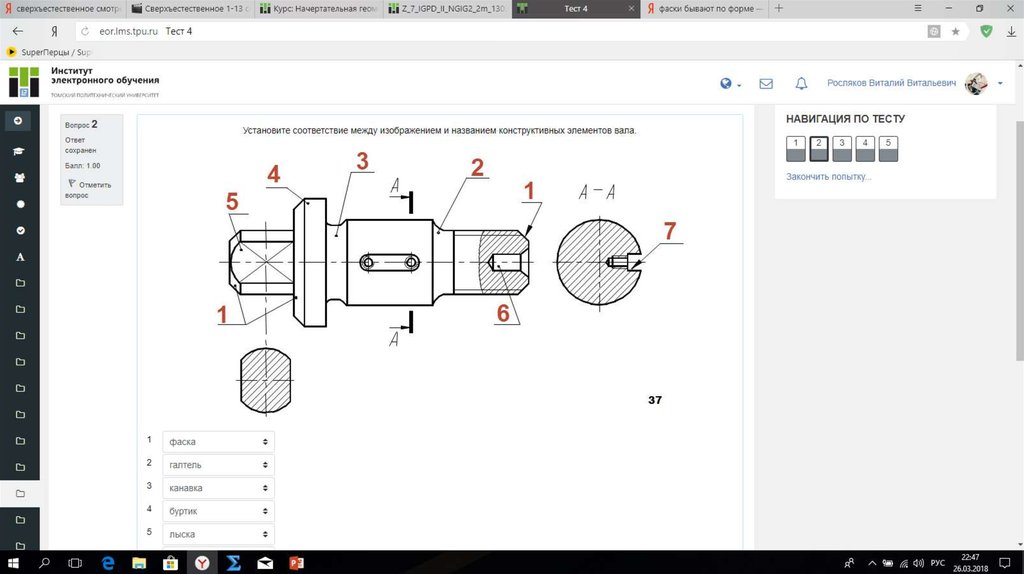
Task: Expand user profile menu arrow
Action: click(x=1000, y=84)
